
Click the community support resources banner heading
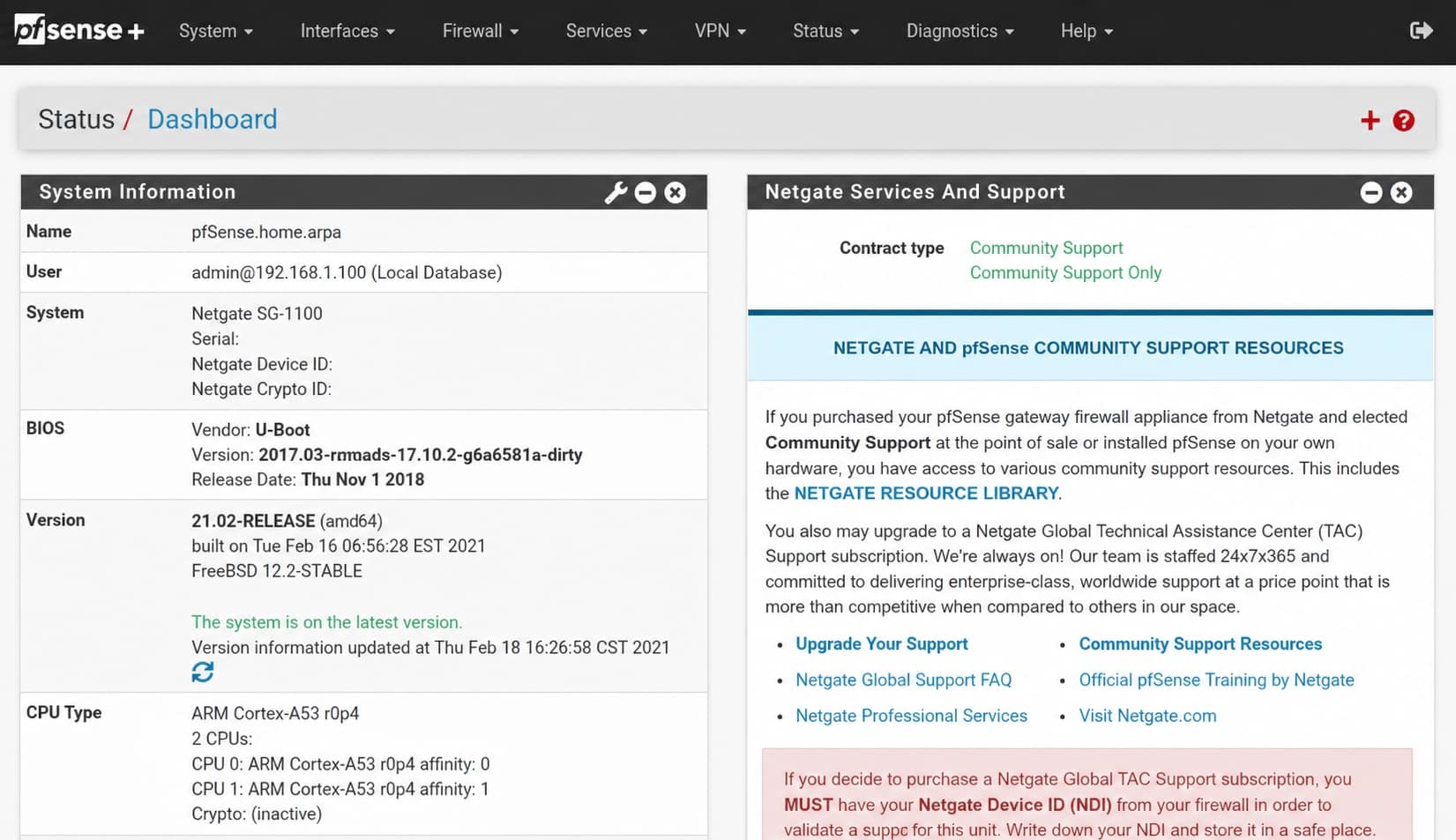tap(1088, 348)
